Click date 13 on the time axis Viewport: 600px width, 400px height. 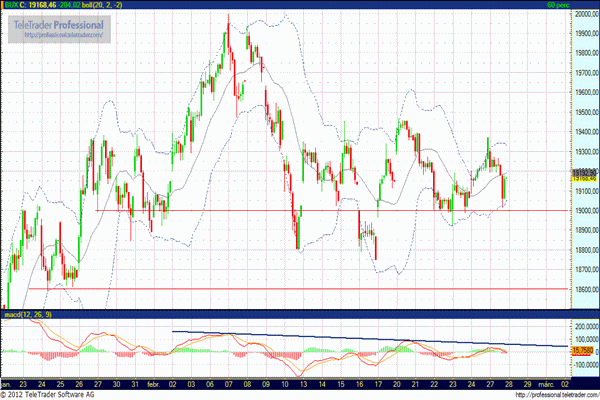(x=303, y=384)
